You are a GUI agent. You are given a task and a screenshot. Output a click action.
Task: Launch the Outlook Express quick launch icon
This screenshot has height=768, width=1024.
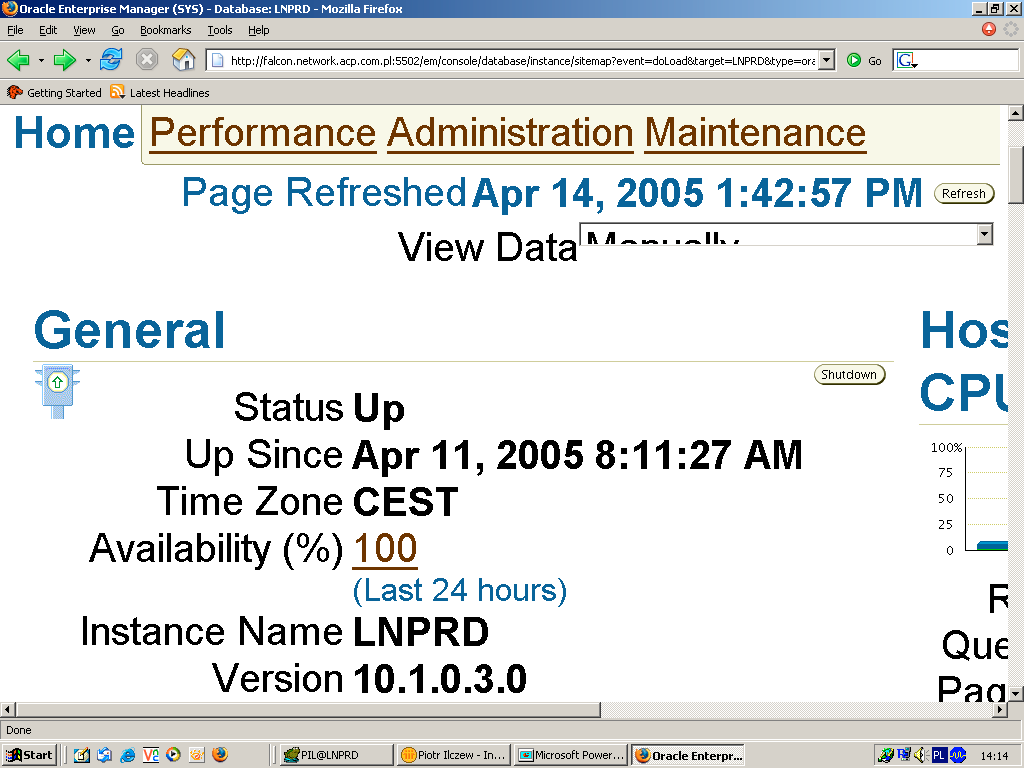(104, 755)
